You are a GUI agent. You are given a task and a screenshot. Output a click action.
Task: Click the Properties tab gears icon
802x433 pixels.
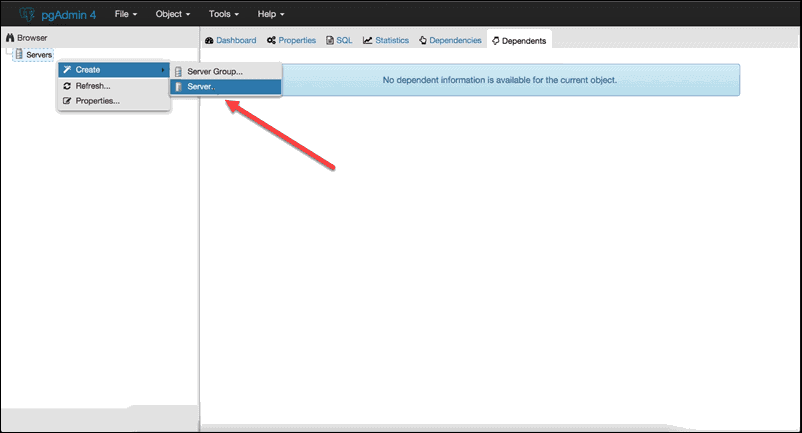click(x=271, y=40)
